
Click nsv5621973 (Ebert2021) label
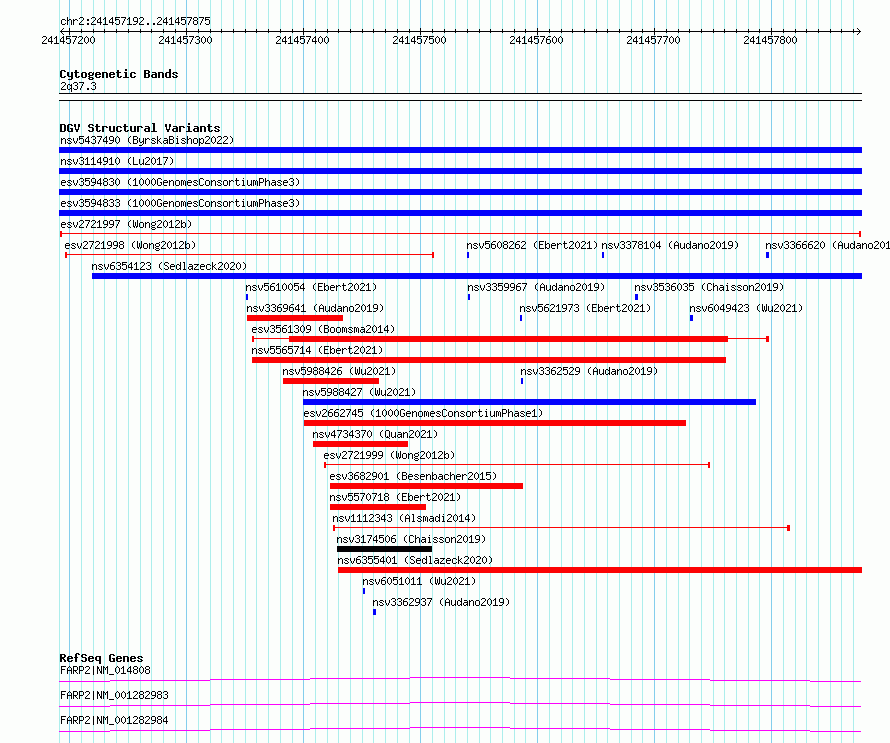click(x=585, y=308)
